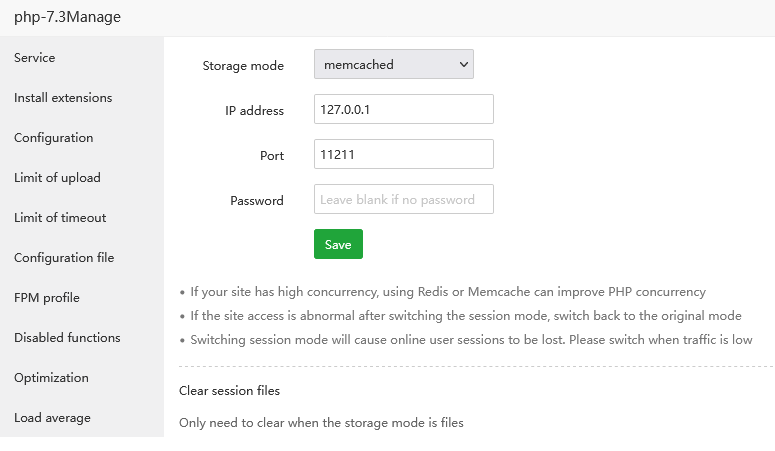The height and width of the screenshot is (451, 775).
Task: Click the dropdown arrow on Storage mode
Action: pos(463,65)
